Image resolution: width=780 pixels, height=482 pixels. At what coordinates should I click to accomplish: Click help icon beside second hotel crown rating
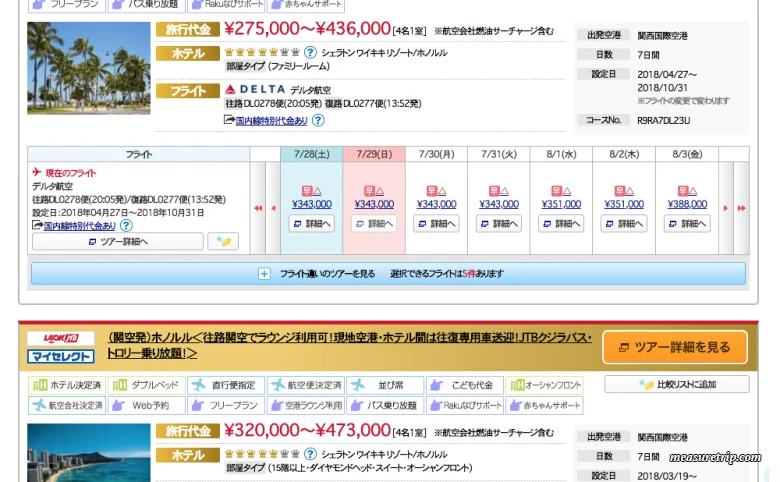[x=310, y=454]
